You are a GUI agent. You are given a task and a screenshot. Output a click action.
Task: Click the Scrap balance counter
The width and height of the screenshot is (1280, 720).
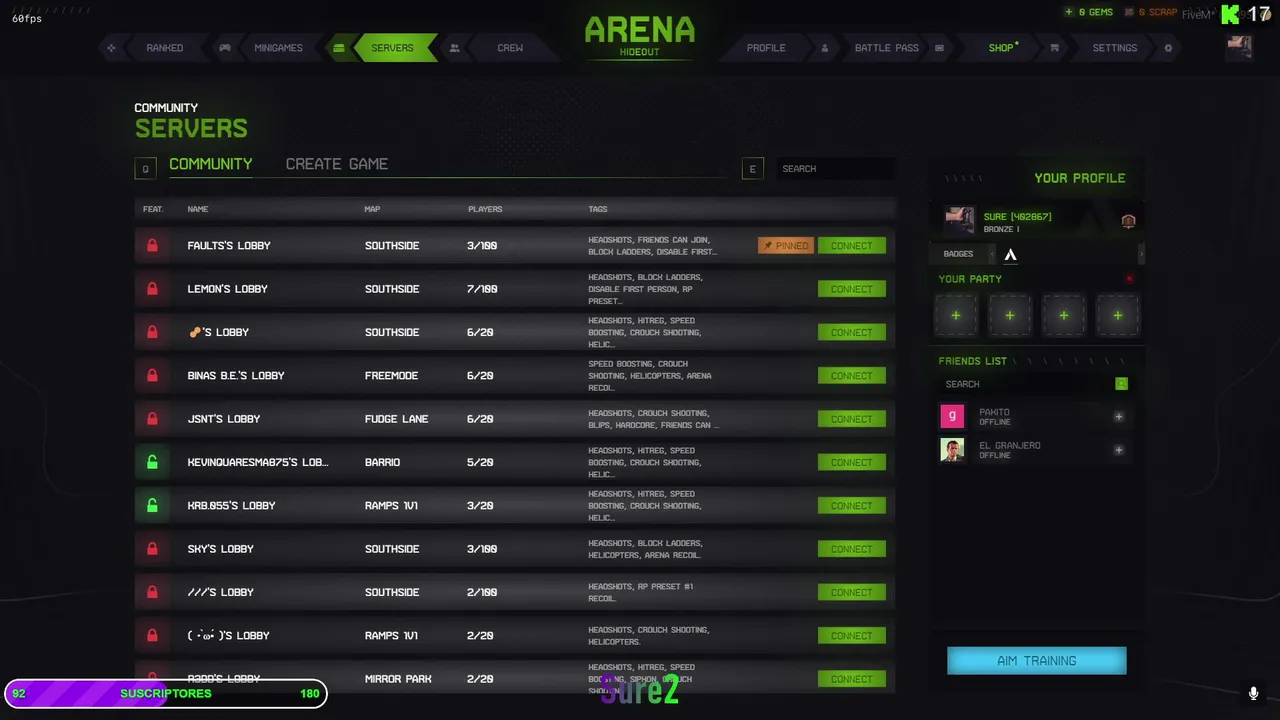[1150, 12]
